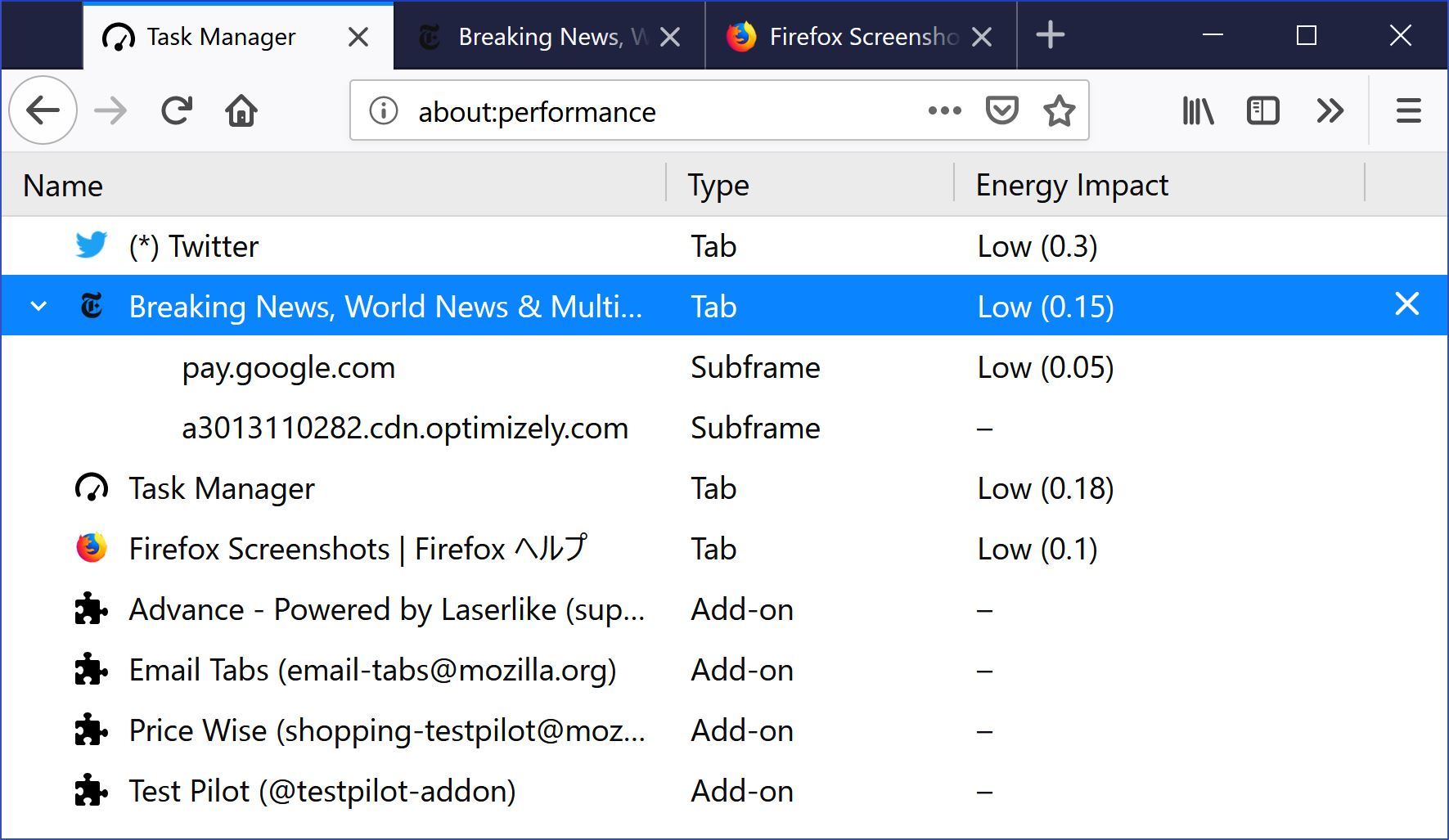Open the Library bookshelf icon
Image resolution: width=1449 pixels, height=840 pixels.
tap(1199, 110)
